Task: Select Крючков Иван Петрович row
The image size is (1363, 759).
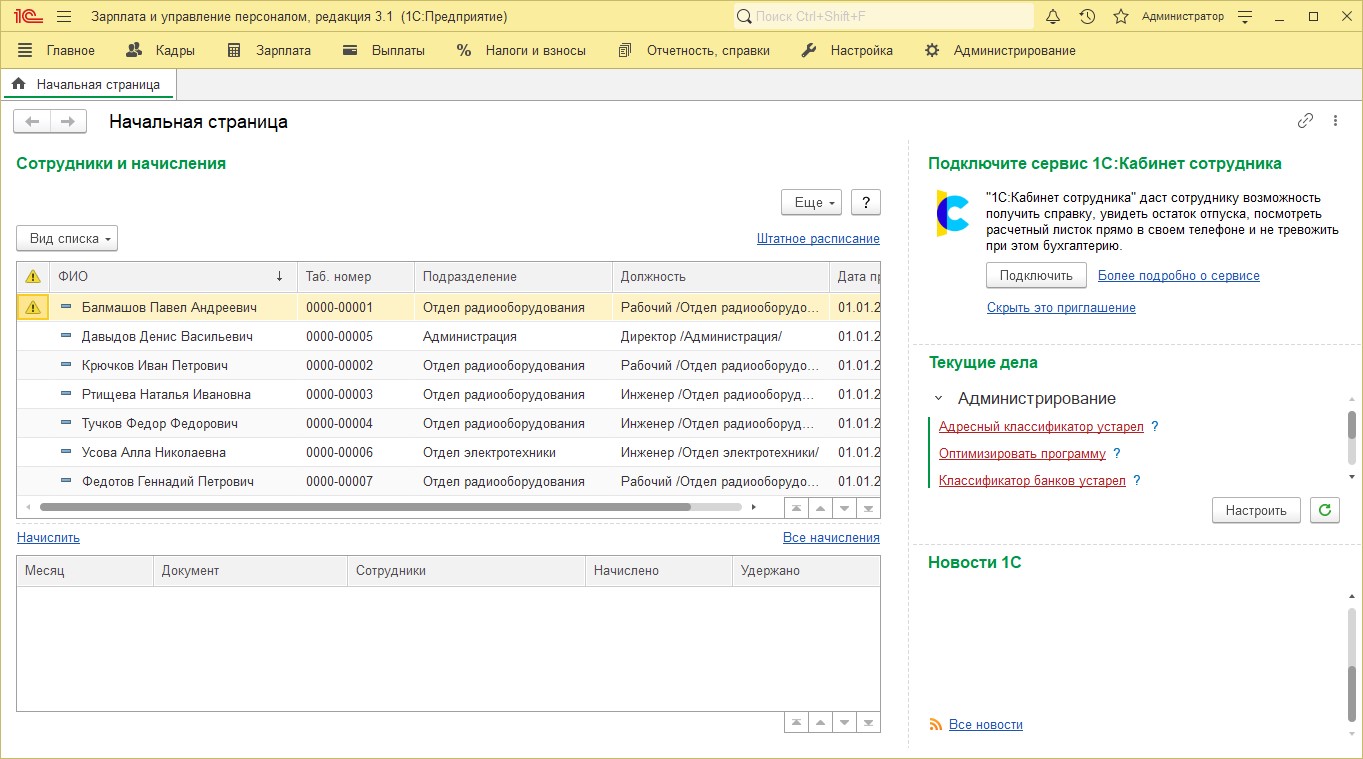Action: pos(448,365)
